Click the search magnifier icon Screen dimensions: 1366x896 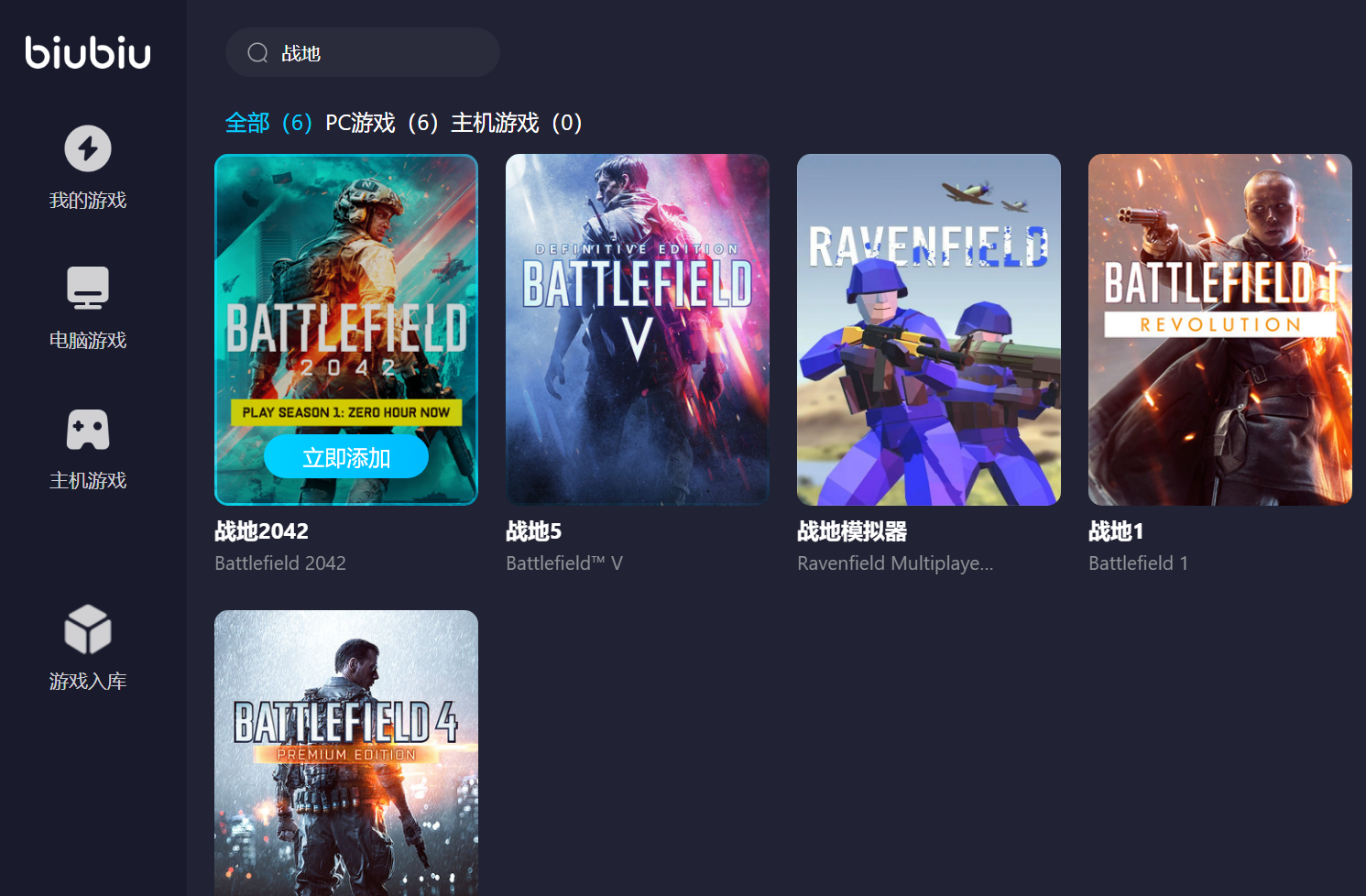[257, 53]
